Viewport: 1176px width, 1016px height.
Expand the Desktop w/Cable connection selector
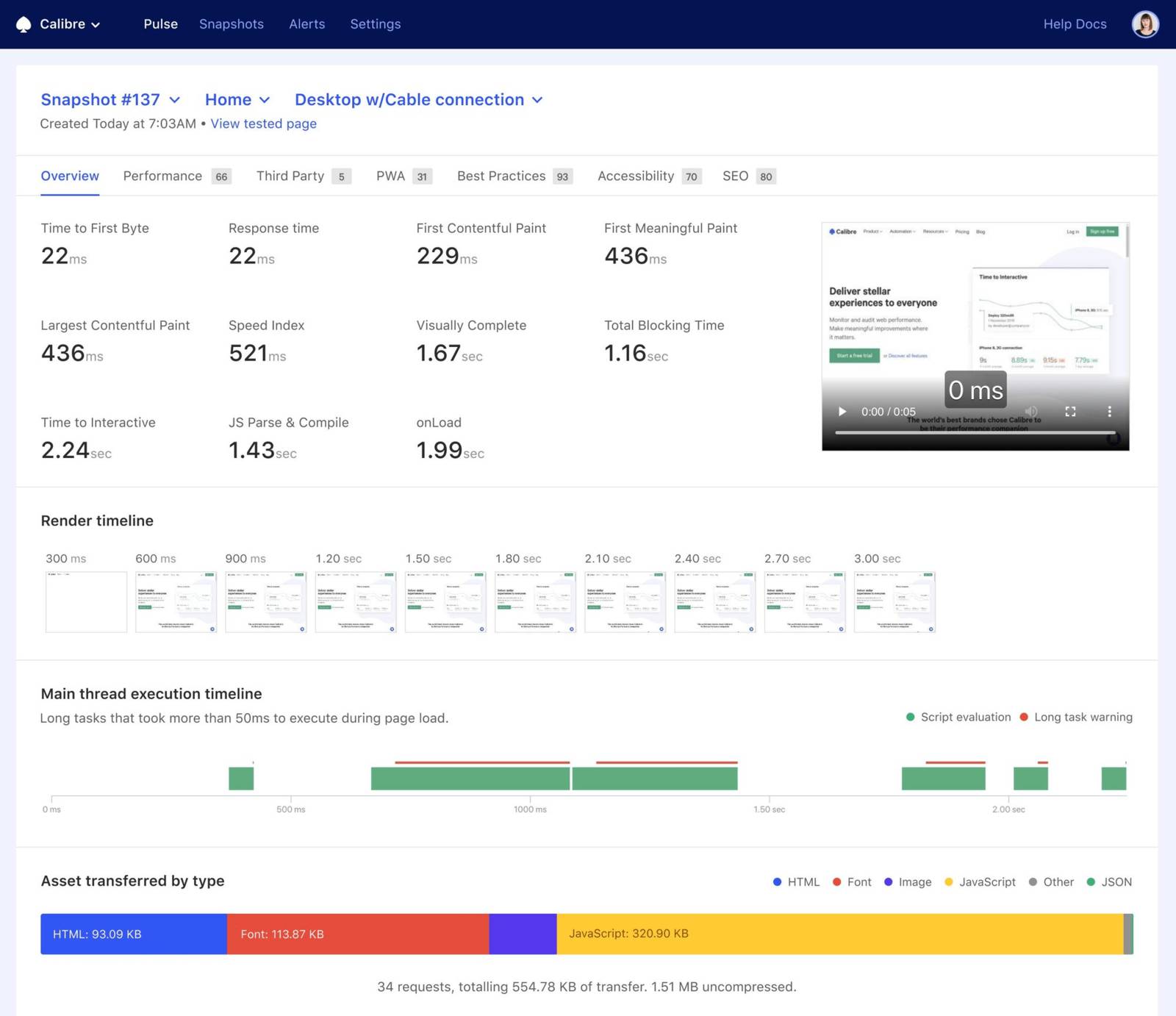(x=418, y=99)
